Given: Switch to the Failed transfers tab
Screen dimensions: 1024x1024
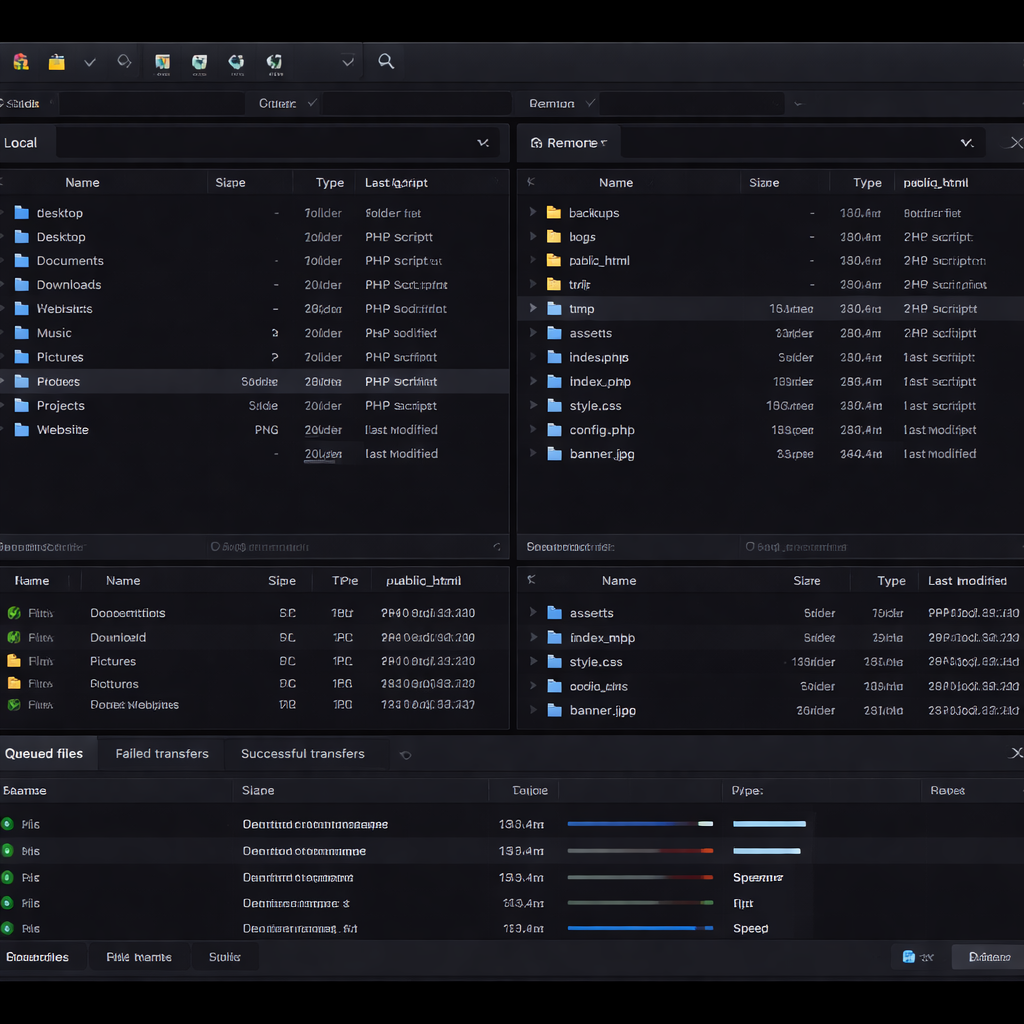Looking at the screenshot, I should (x=160, y=753).
